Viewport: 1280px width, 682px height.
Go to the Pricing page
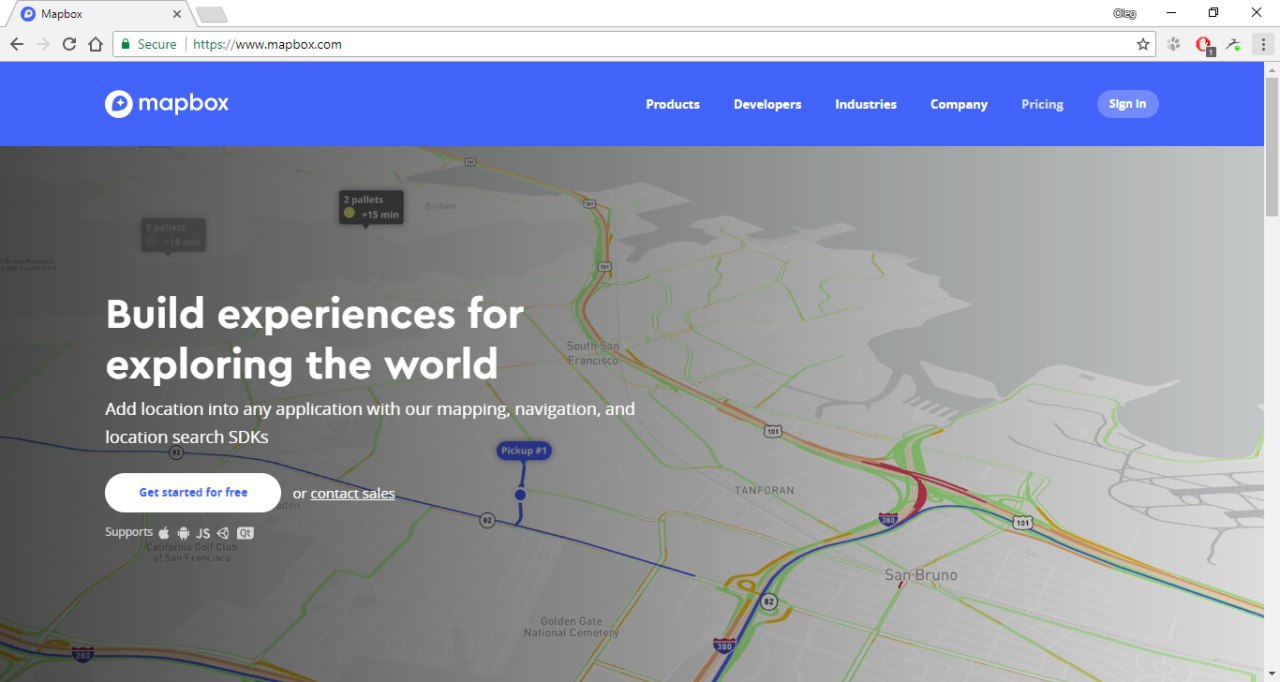click(x=1042, y=104)
